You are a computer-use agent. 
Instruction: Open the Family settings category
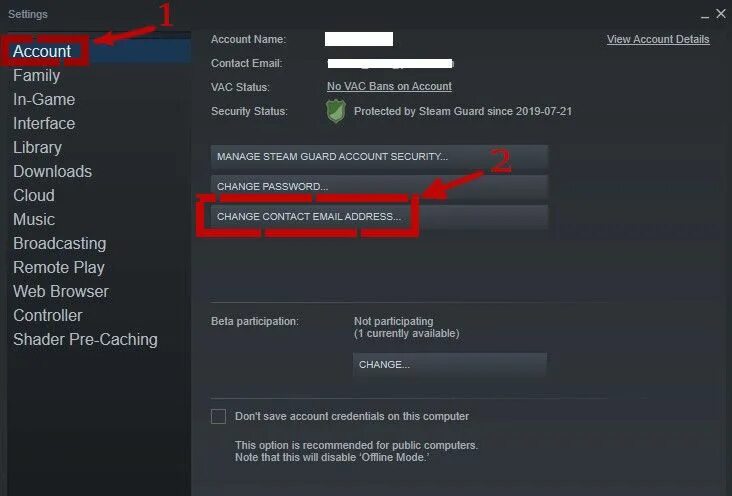tap(36, 76)
